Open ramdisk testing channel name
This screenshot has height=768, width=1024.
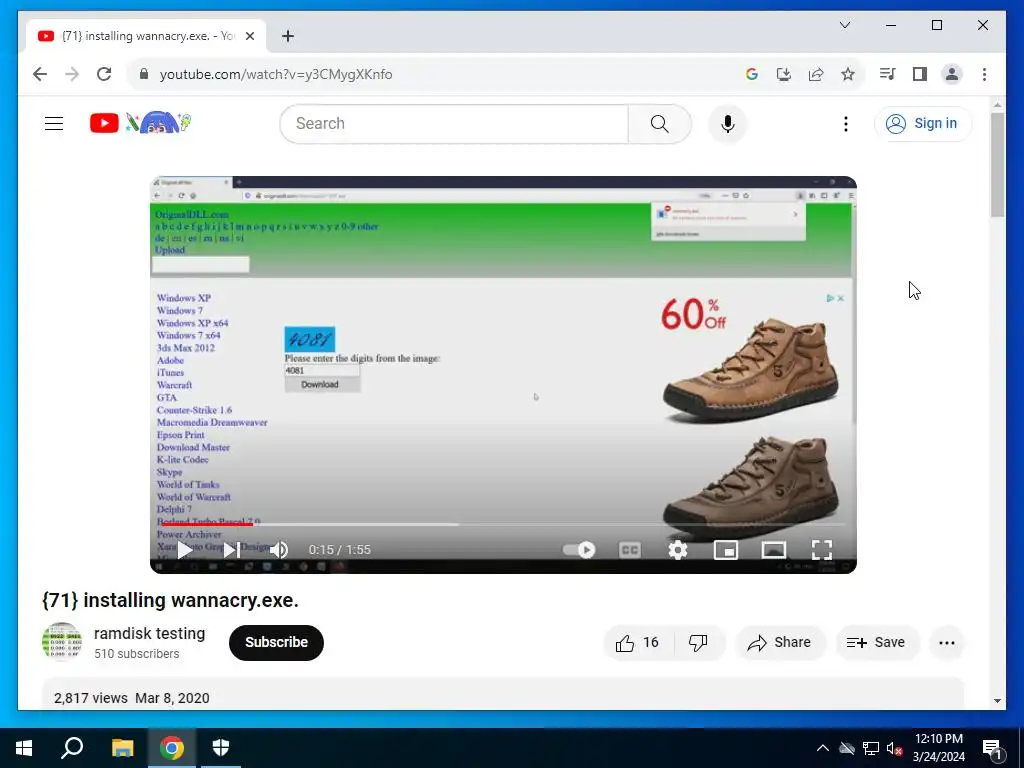click(150, 633)
